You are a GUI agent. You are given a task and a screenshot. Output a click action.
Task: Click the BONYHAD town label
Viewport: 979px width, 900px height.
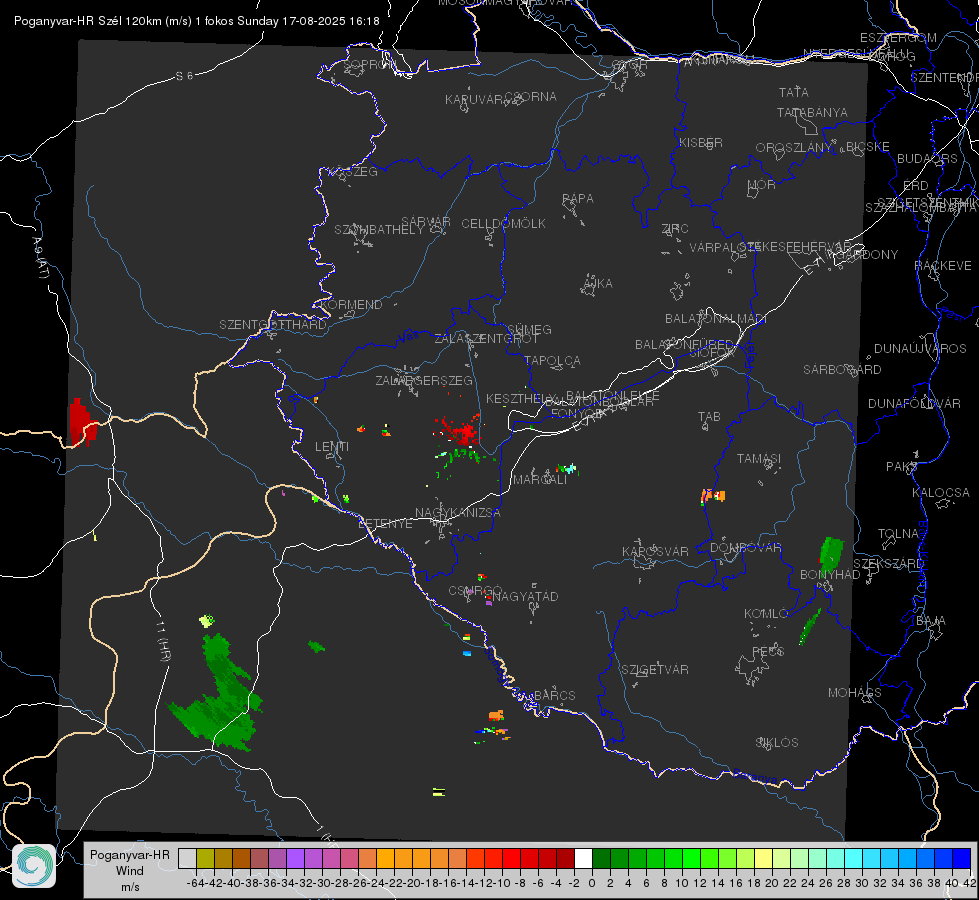click(830, 575)
